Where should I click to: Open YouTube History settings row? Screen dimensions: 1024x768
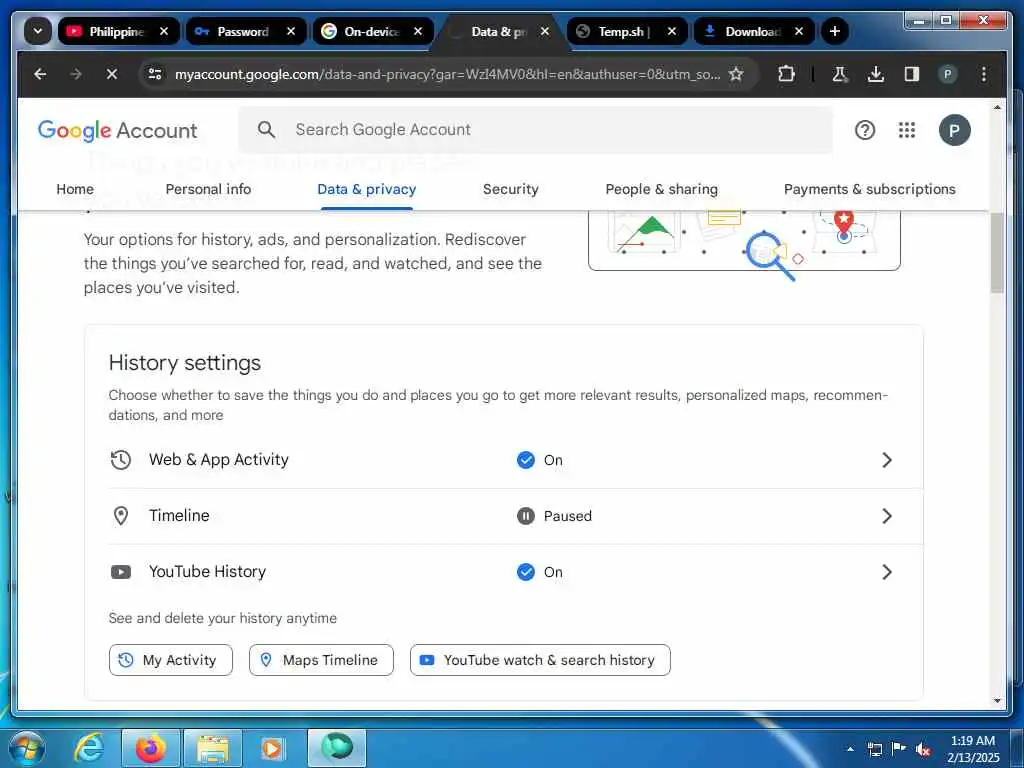click(516, 572)
